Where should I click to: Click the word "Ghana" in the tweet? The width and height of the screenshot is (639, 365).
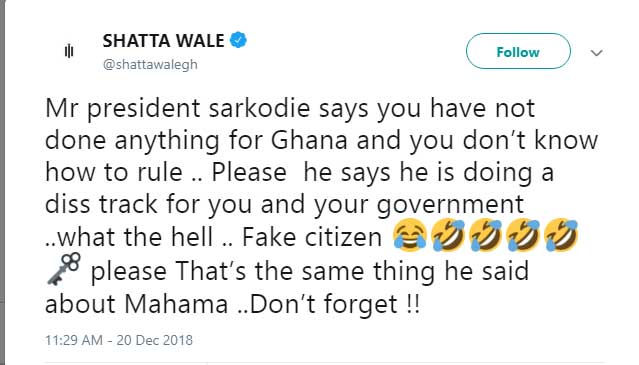click(309, 141)
